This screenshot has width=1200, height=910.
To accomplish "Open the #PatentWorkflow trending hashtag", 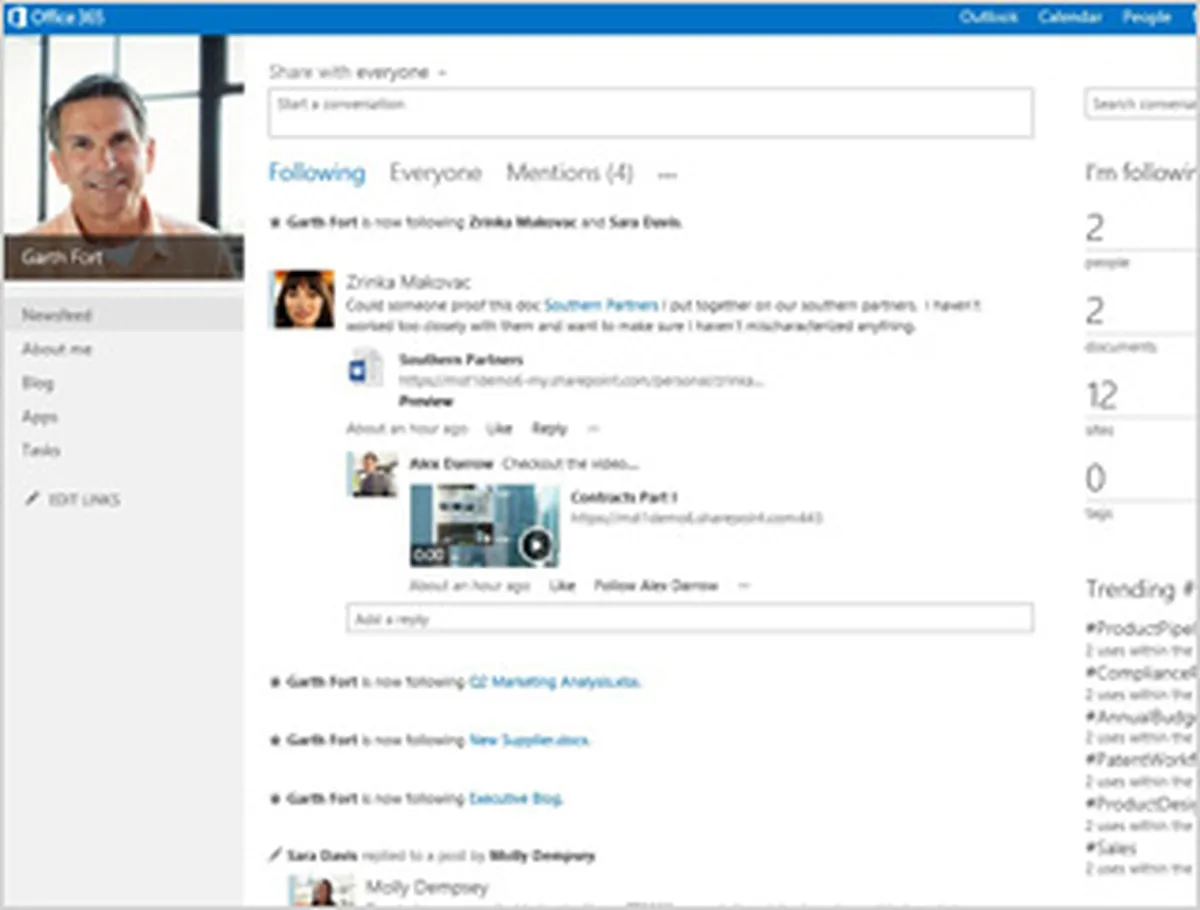I will tap(1141, 760).
